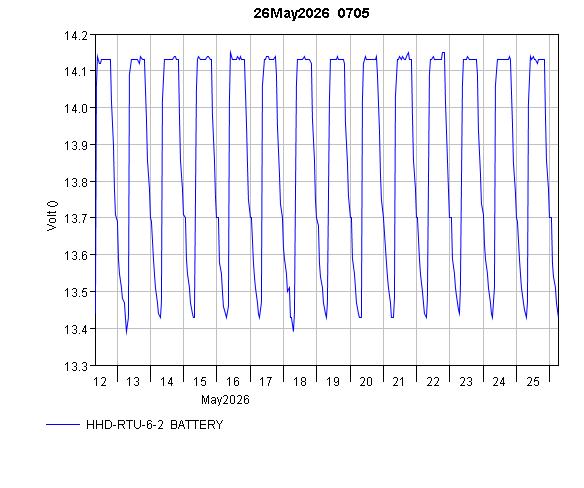Click the blue legend line swatch

63,424
